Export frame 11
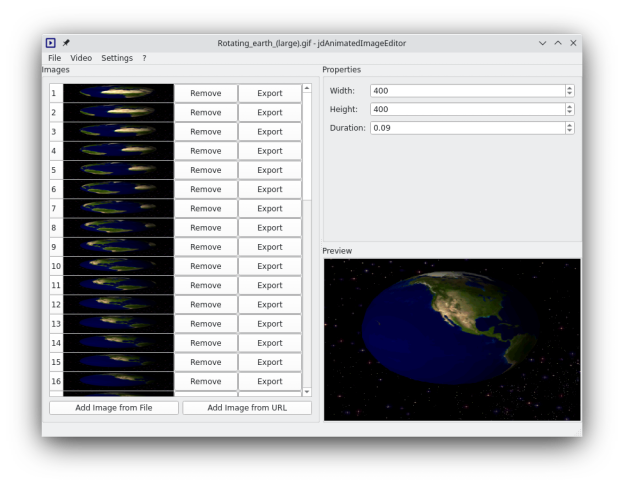The height and width of the screenshot is (486, 624). pos(270,285)
